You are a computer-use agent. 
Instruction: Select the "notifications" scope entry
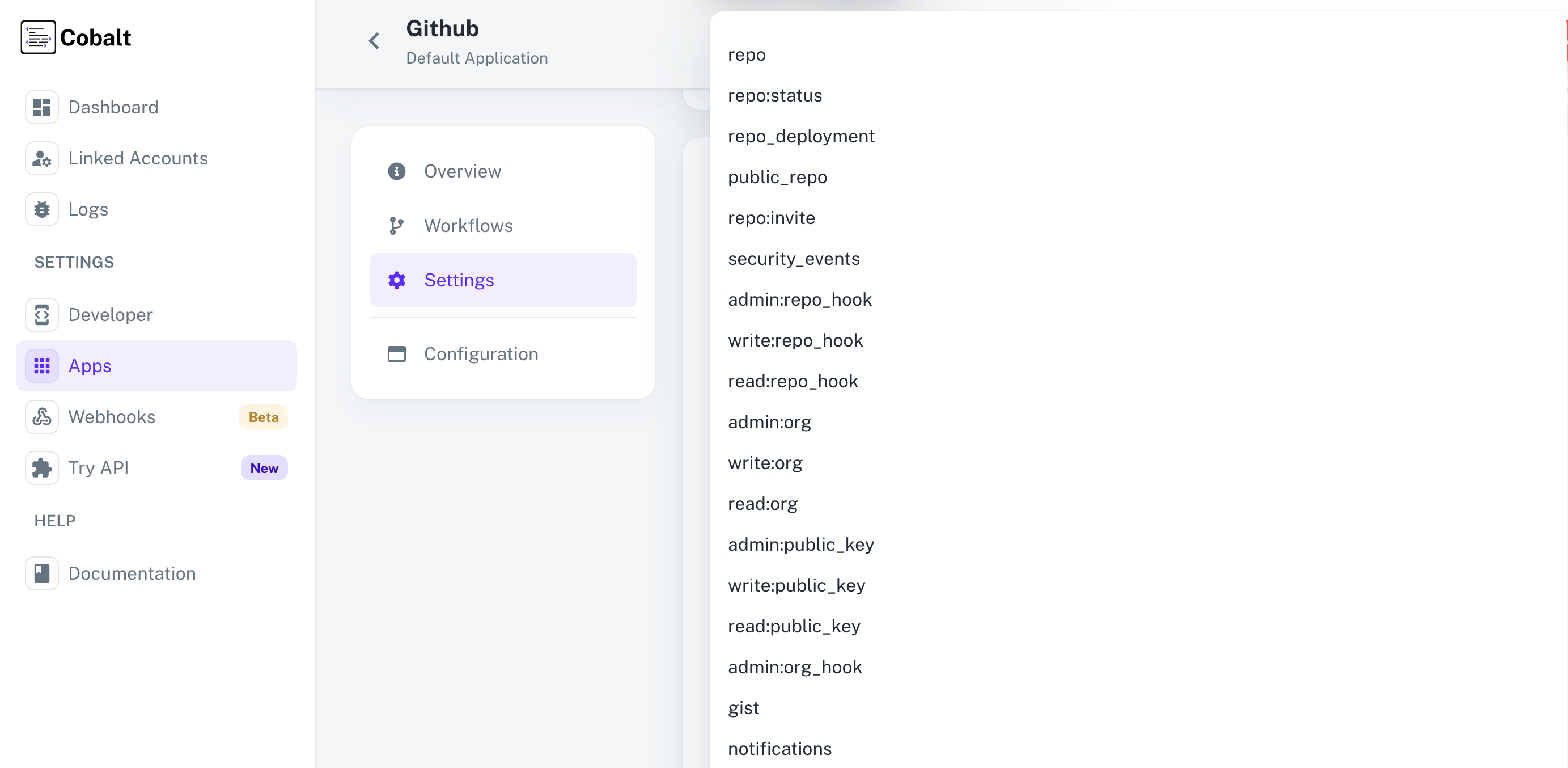coord(779,749)
